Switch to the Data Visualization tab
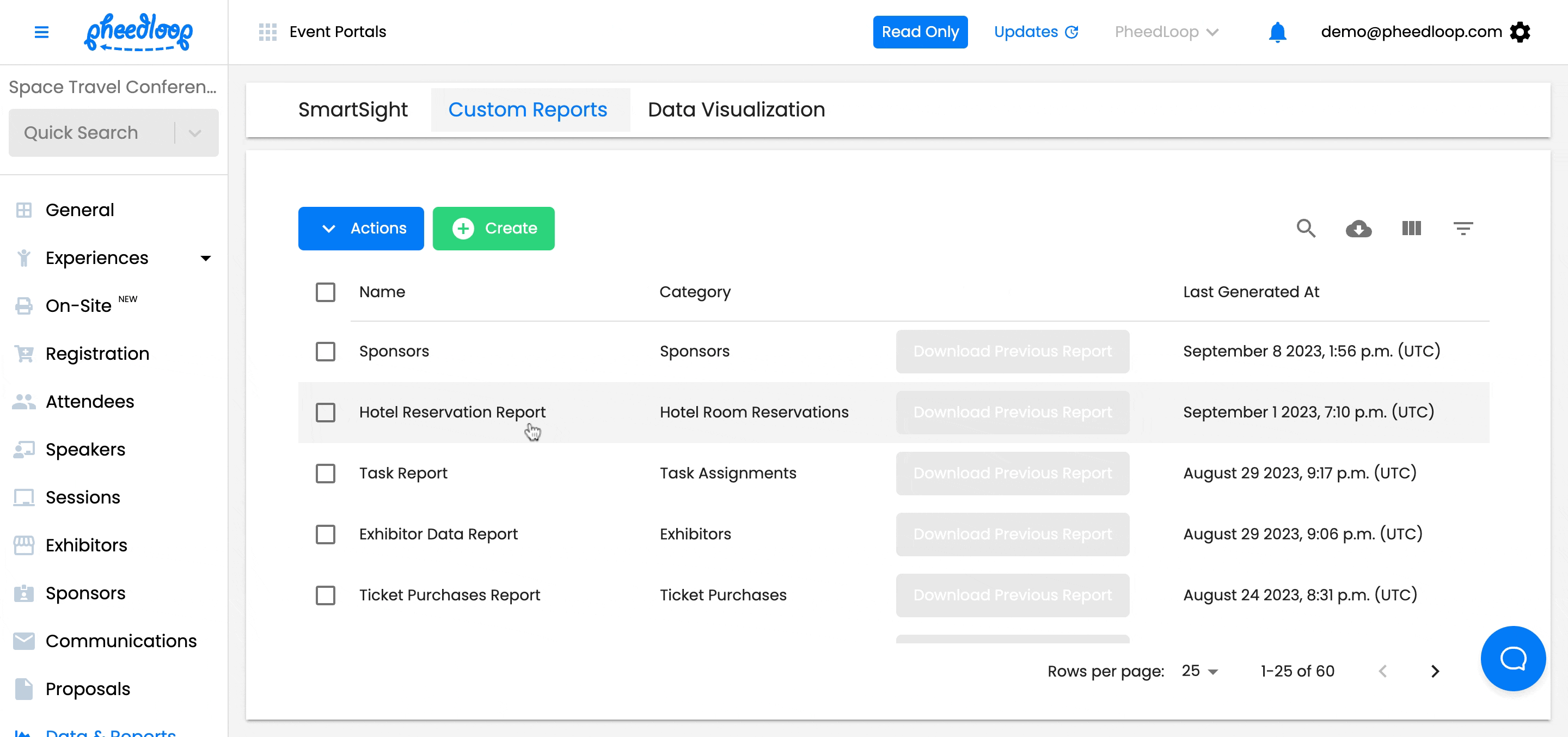The height and width of the screenshot is (737, 1568). click(736, 109)
